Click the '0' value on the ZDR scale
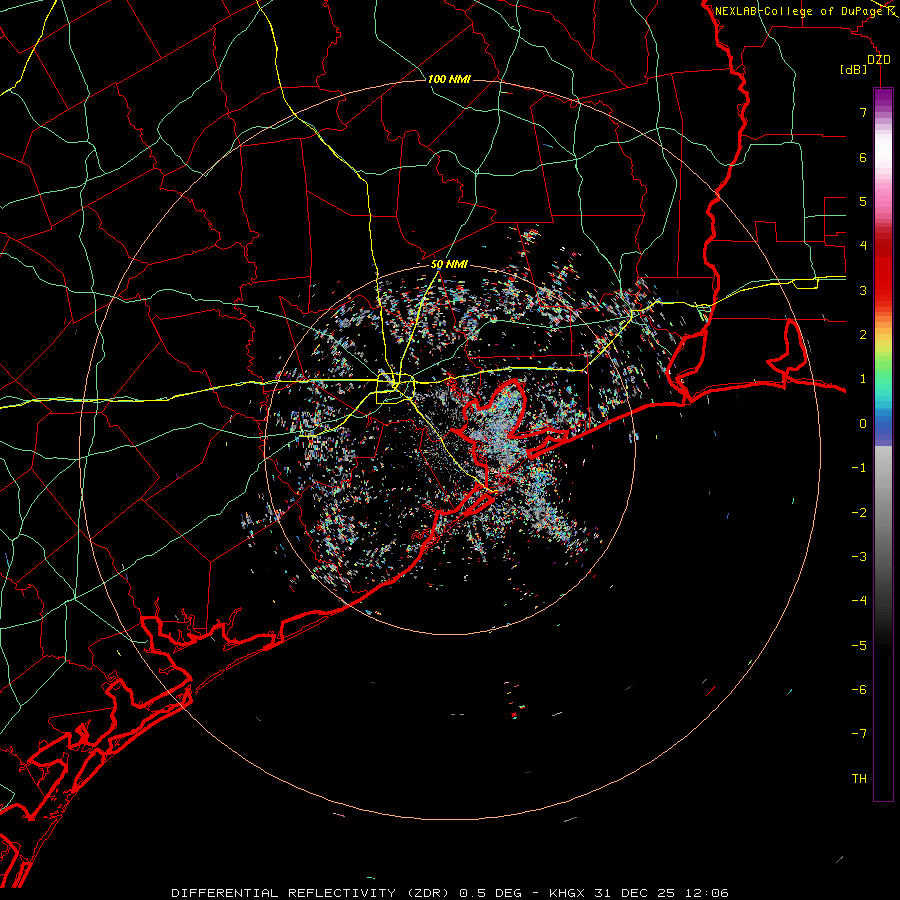This screenshot has width=900, height=900. [863, 424]
